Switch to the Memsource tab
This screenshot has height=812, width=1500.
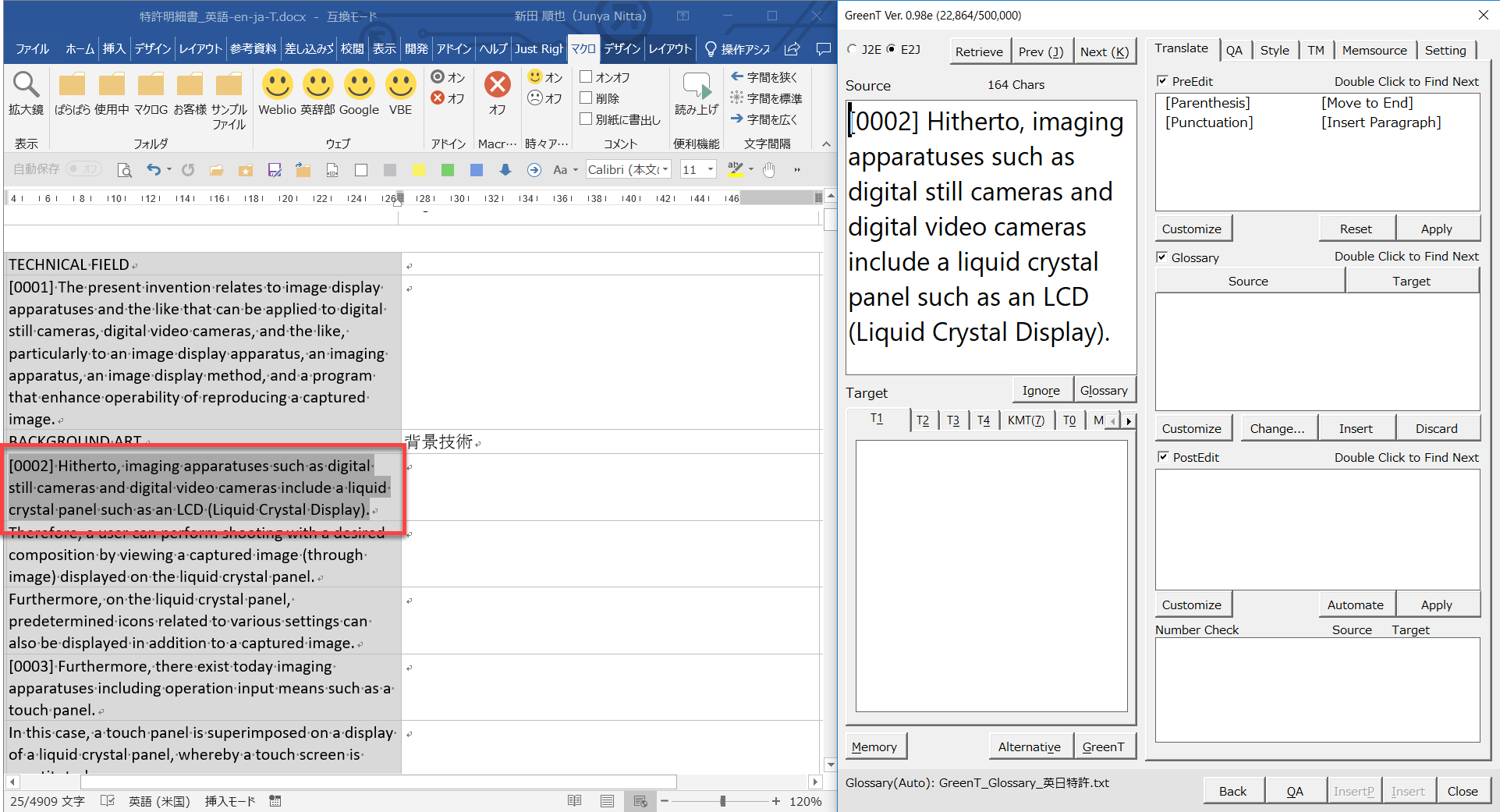pyautogui.click(x=1374, y=50)
